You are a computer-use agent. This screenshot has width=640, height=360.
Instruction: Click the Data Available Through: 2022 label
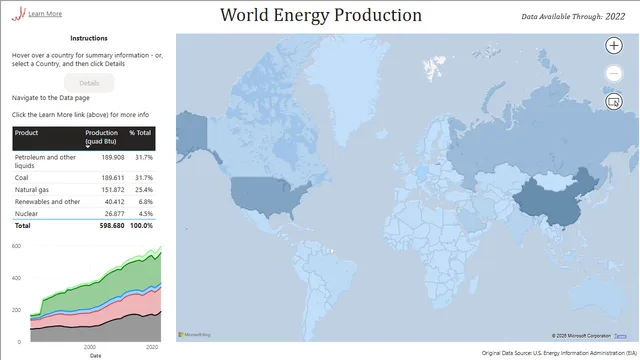click(x=573, y=16)
